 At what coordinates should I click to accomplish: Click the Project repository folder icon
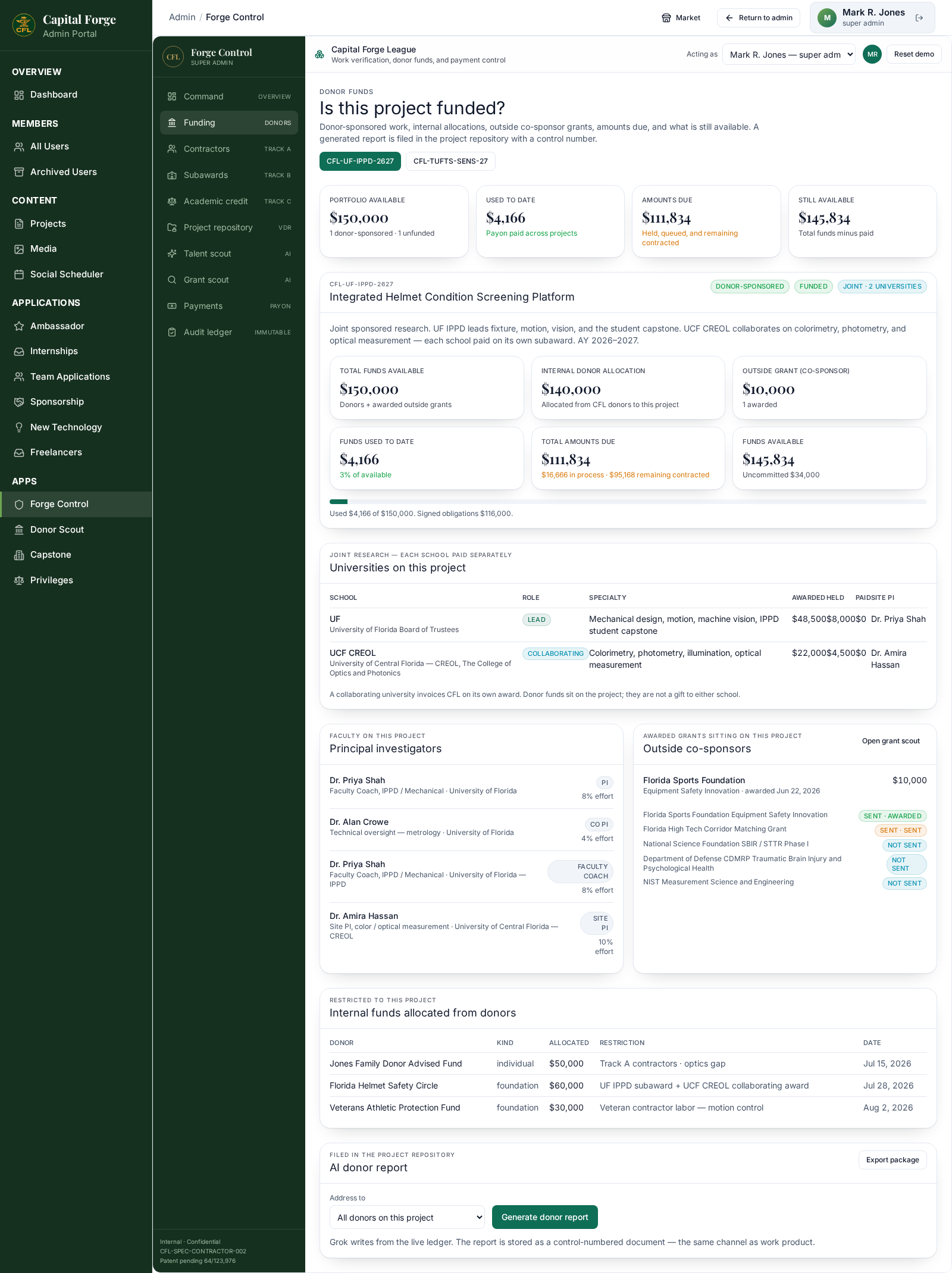tap(172, 227)
